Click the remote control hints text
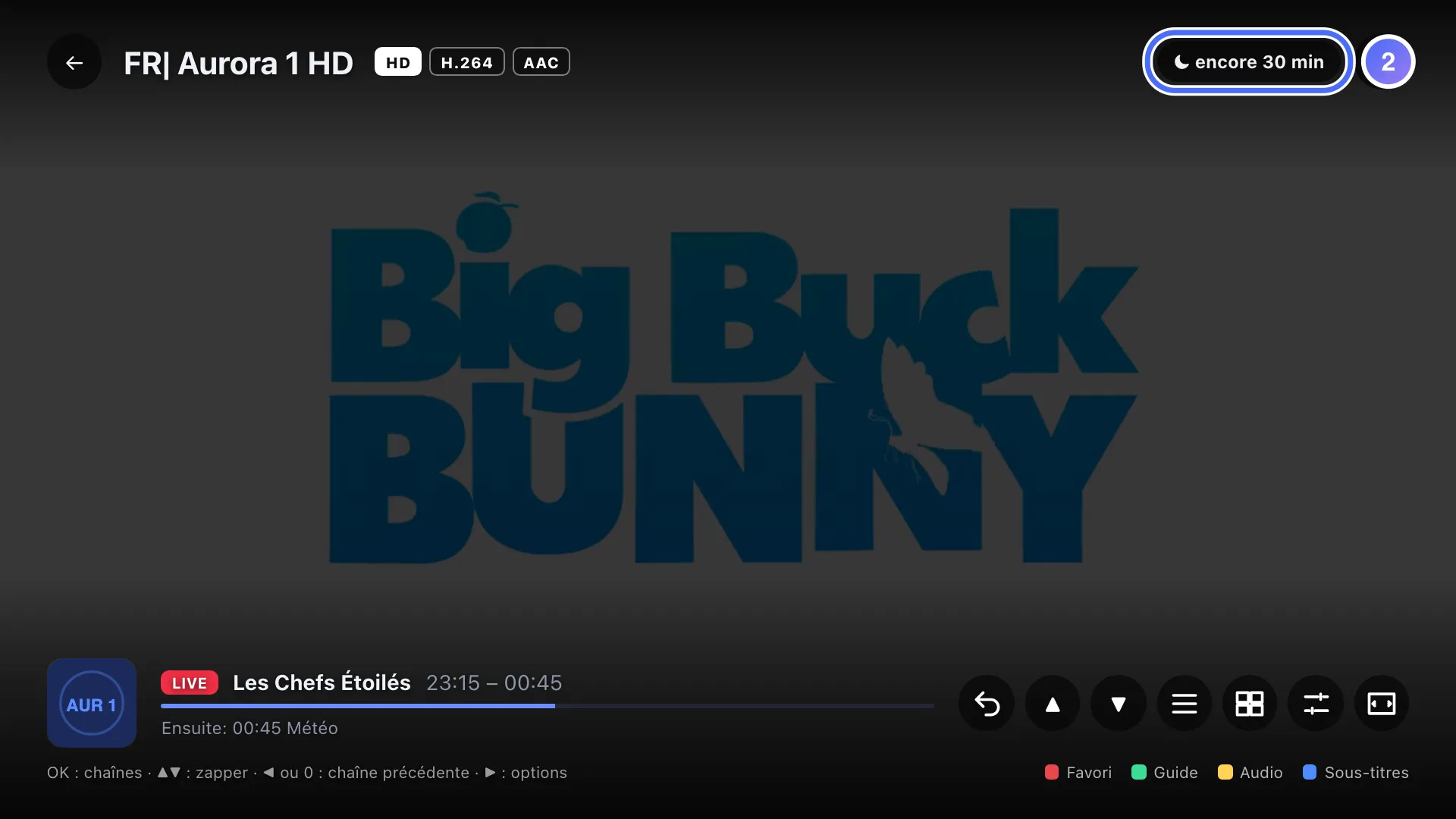Screen dimensions: 1456x819 pyautogui.click(x=307, y=773)
